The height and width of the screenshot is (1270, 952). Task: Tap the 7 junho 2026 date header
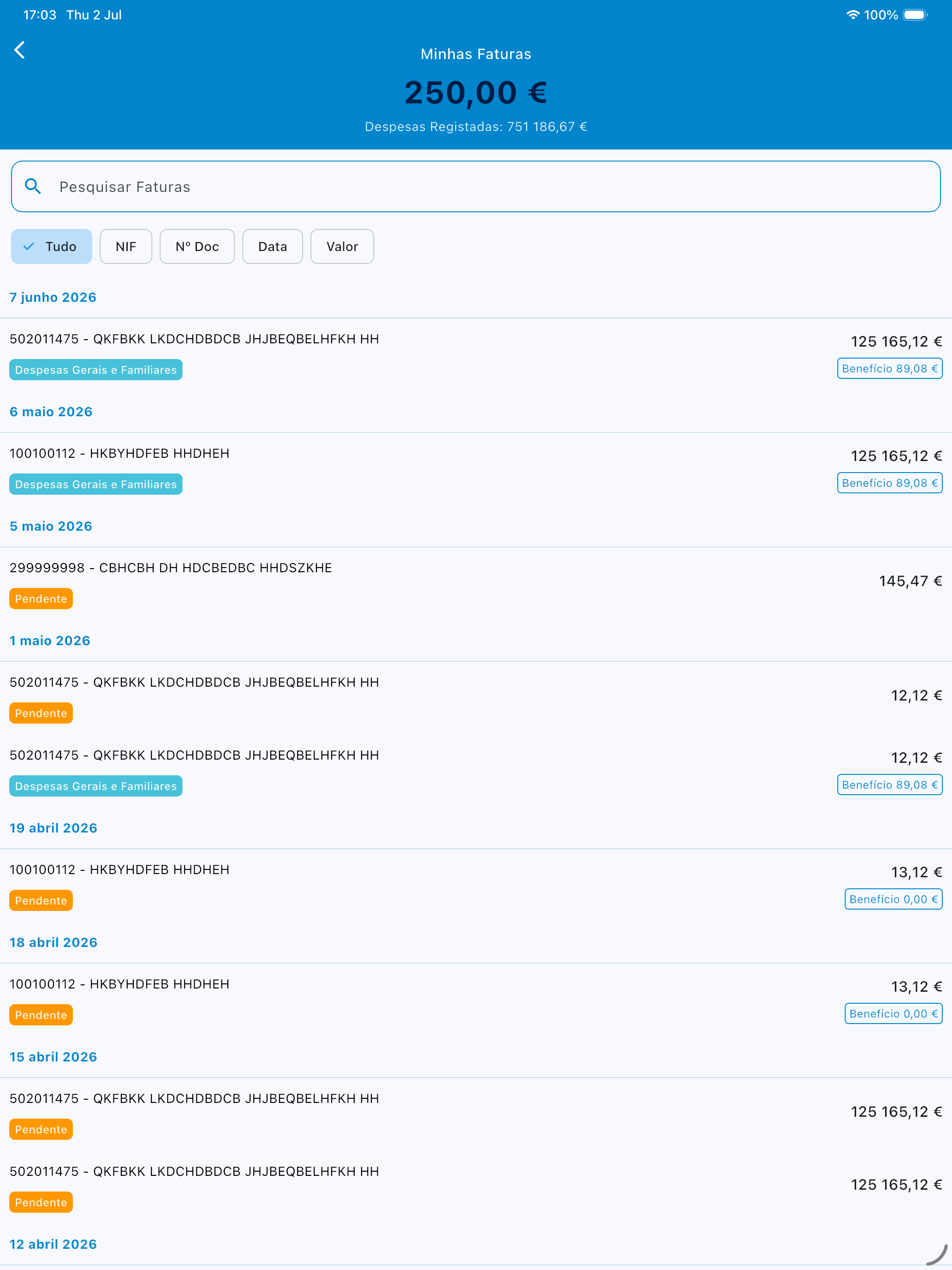coord(53,297)
